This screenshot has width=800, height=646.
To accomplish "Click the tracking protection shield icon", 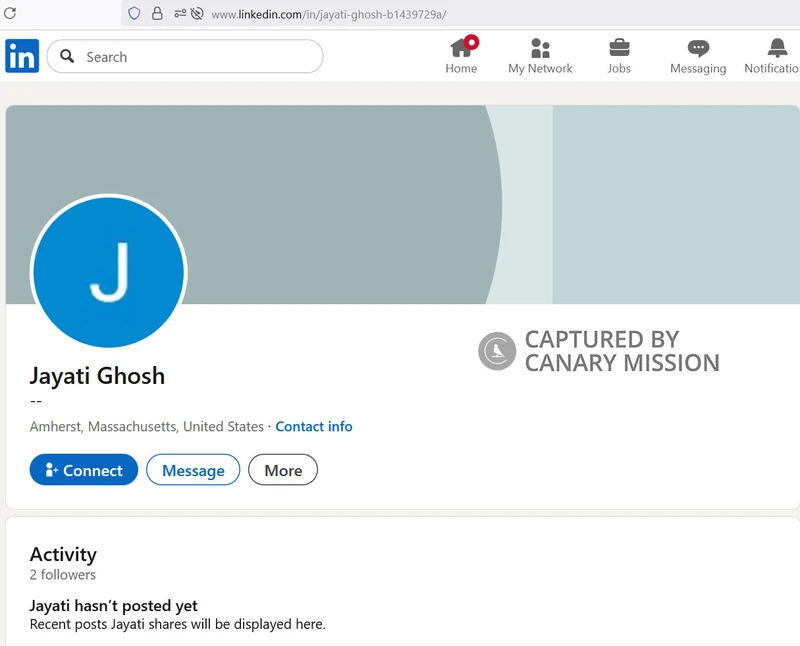I will [x=134, y=14].
